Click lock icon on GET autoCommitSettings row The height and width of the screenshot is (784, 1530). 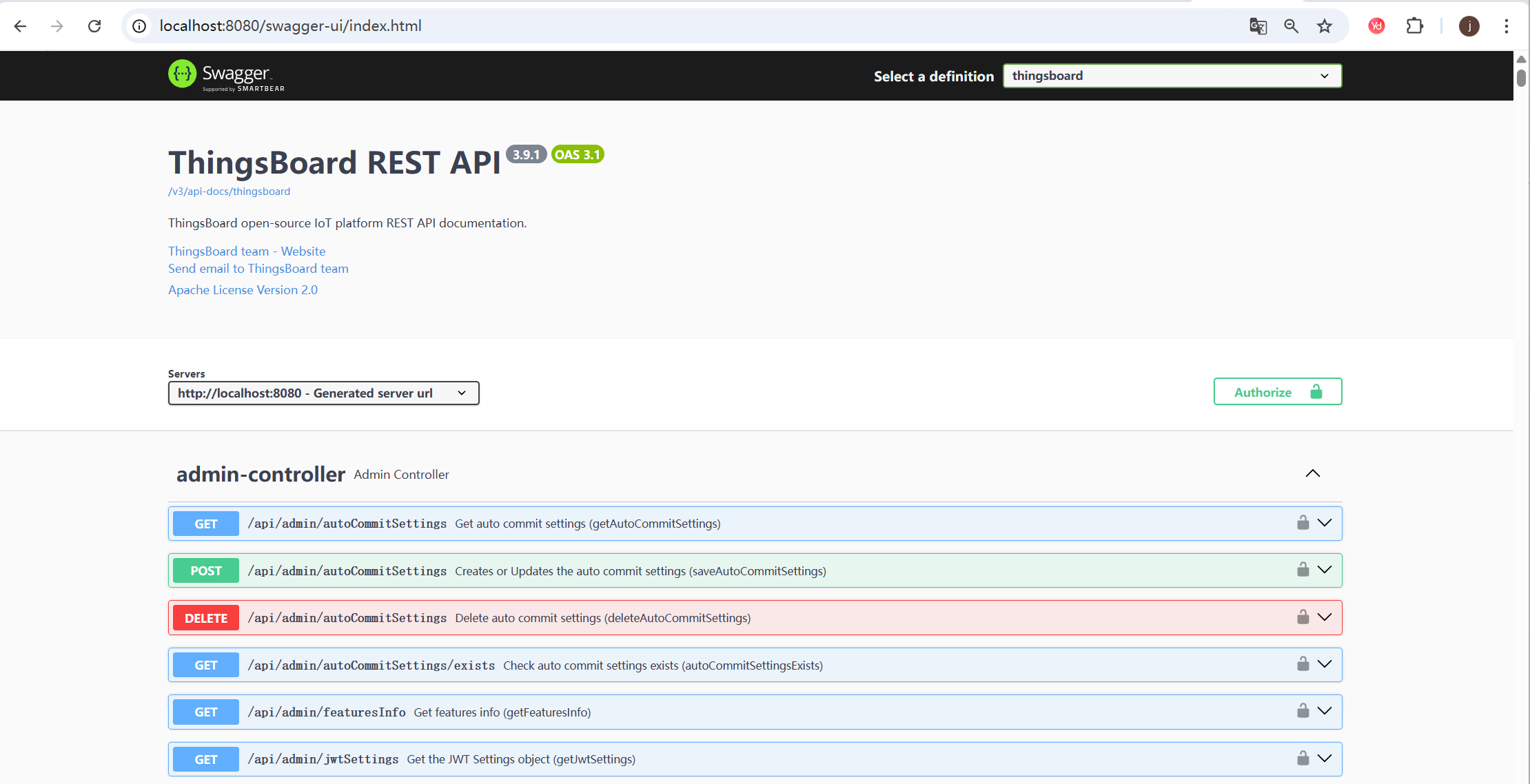[x=1303, y=523]
